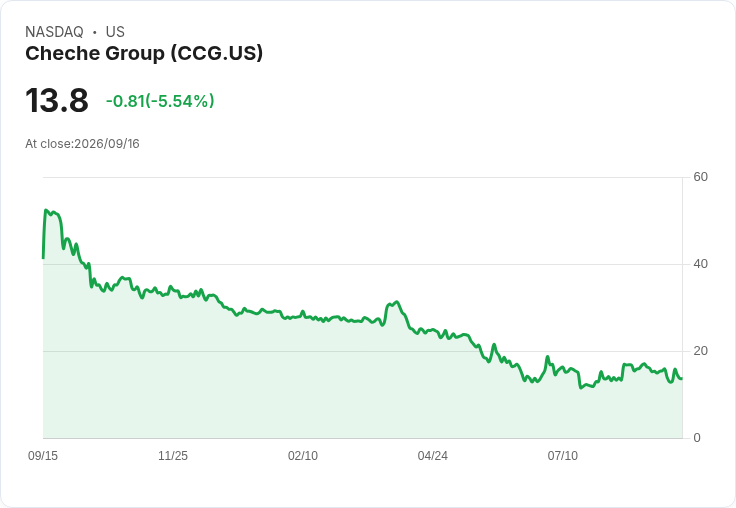Click the 07/10 x-axis date label

tap(563, 455)
